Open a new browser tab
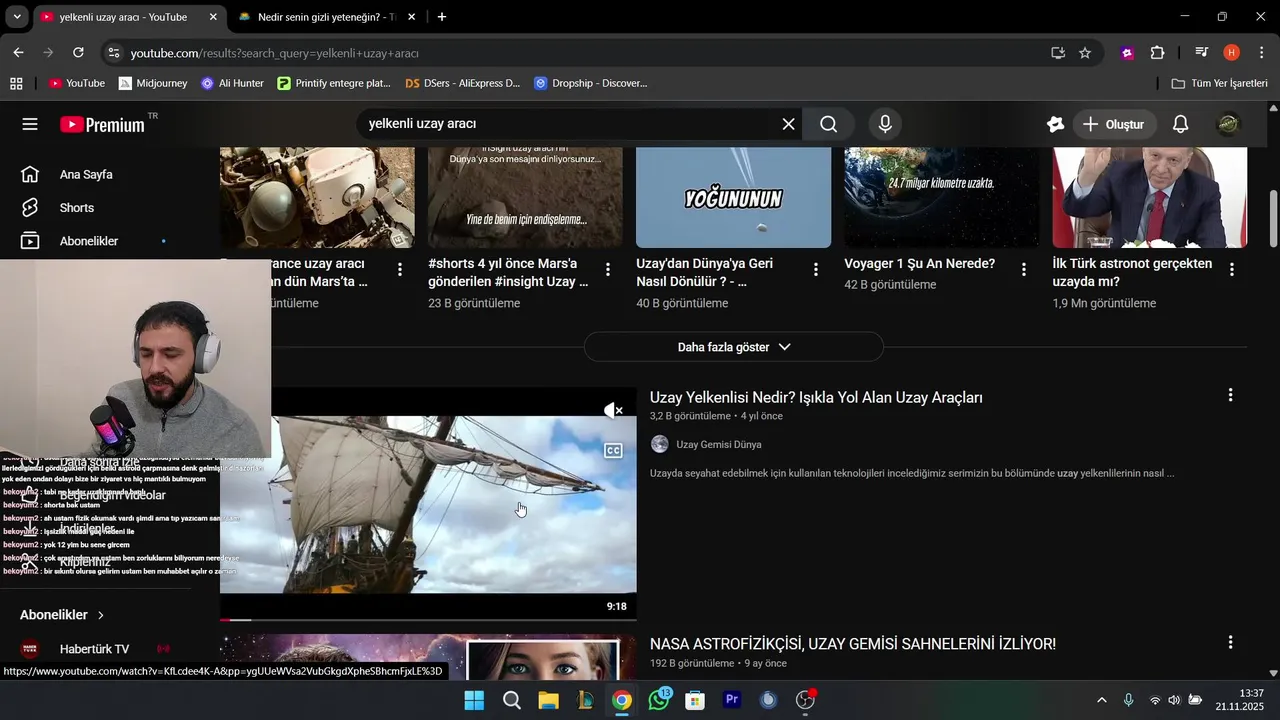Viewport: 1280px width, 720px height. click(x=442, y=17)
